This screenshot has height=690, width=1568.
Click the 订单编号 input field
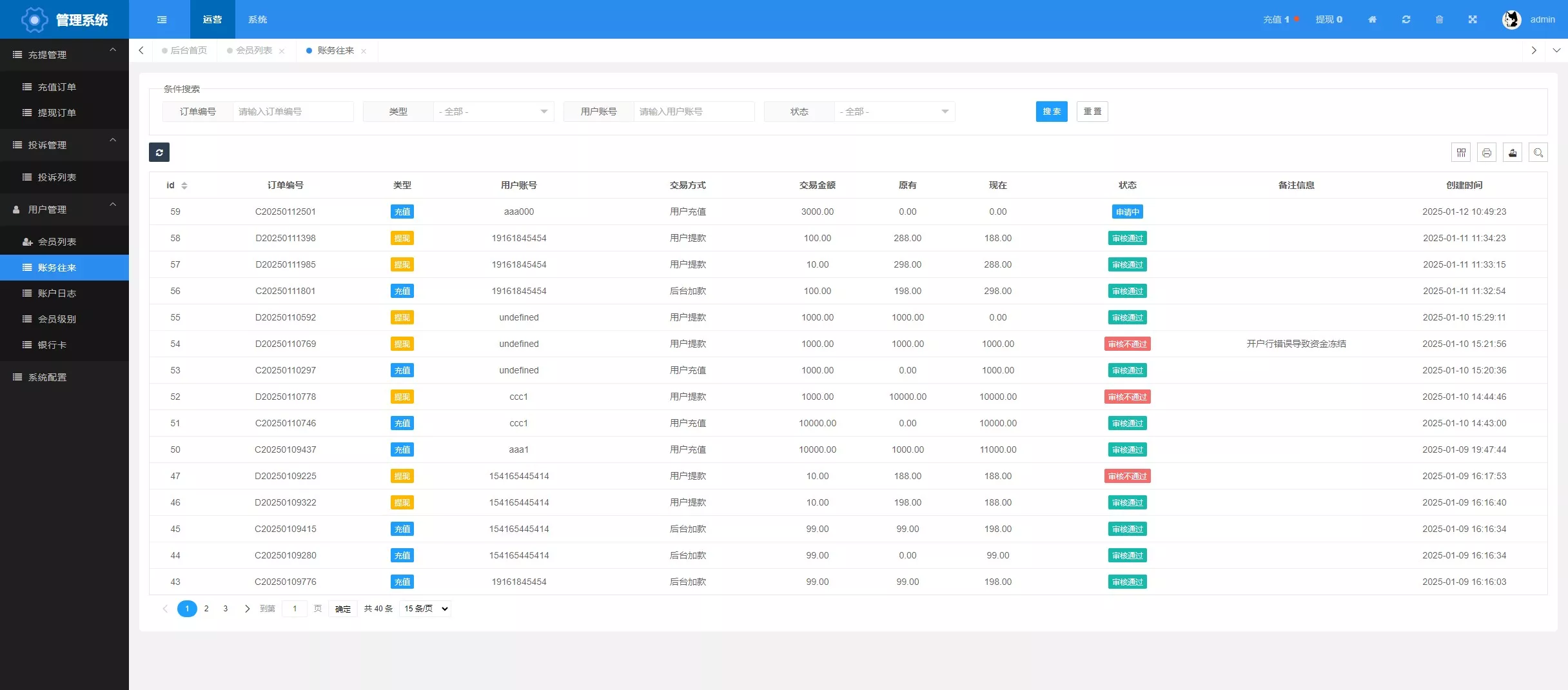point(293,112)
